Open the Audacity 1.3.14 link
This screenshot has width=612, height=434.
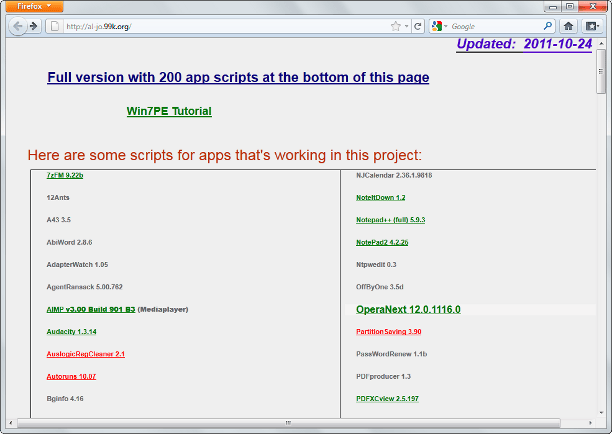pos(71,332)
